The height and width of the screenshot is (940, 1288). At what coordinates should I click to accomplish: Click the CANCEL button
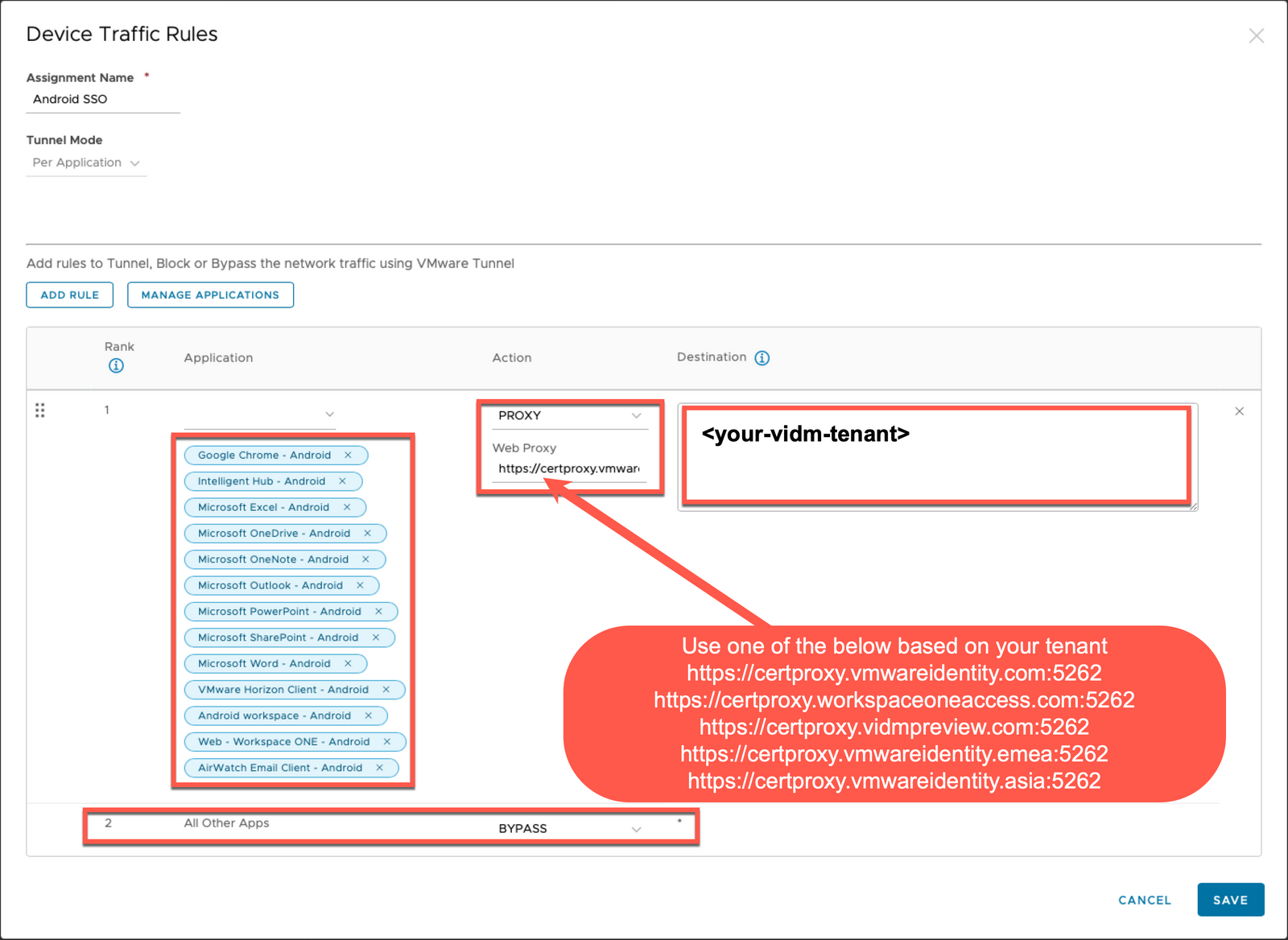(x=1145, y=900)
